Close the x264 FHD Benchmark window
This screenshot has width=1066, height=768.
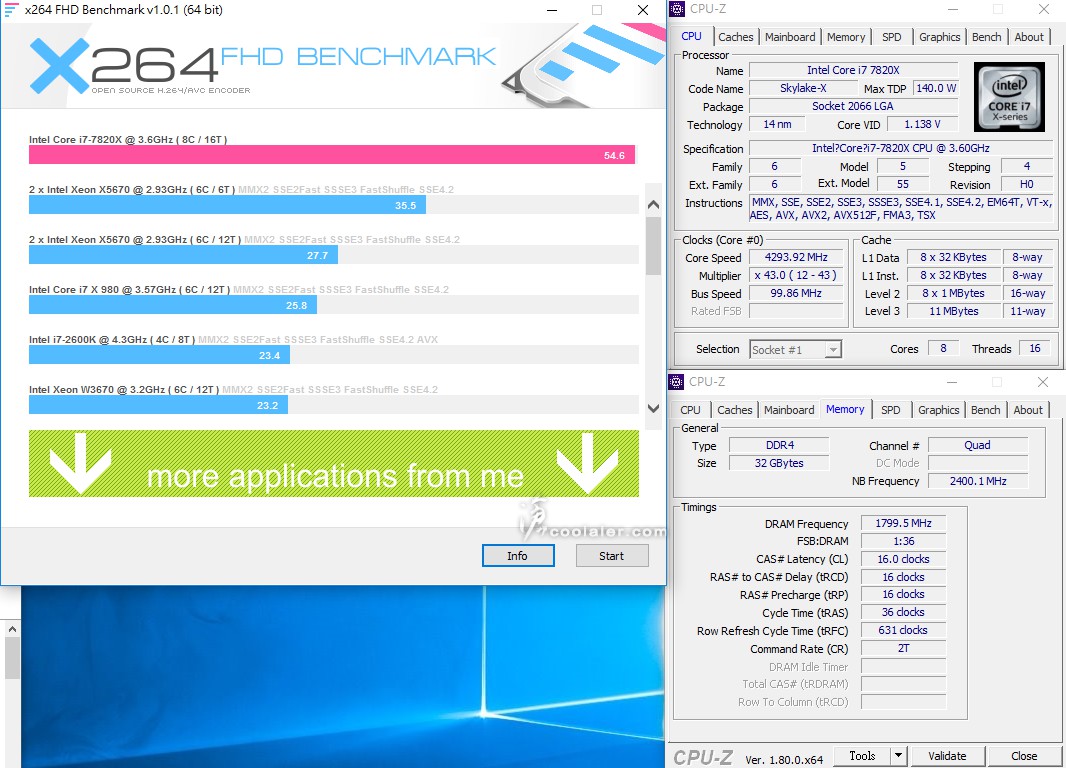coord(642,10)
